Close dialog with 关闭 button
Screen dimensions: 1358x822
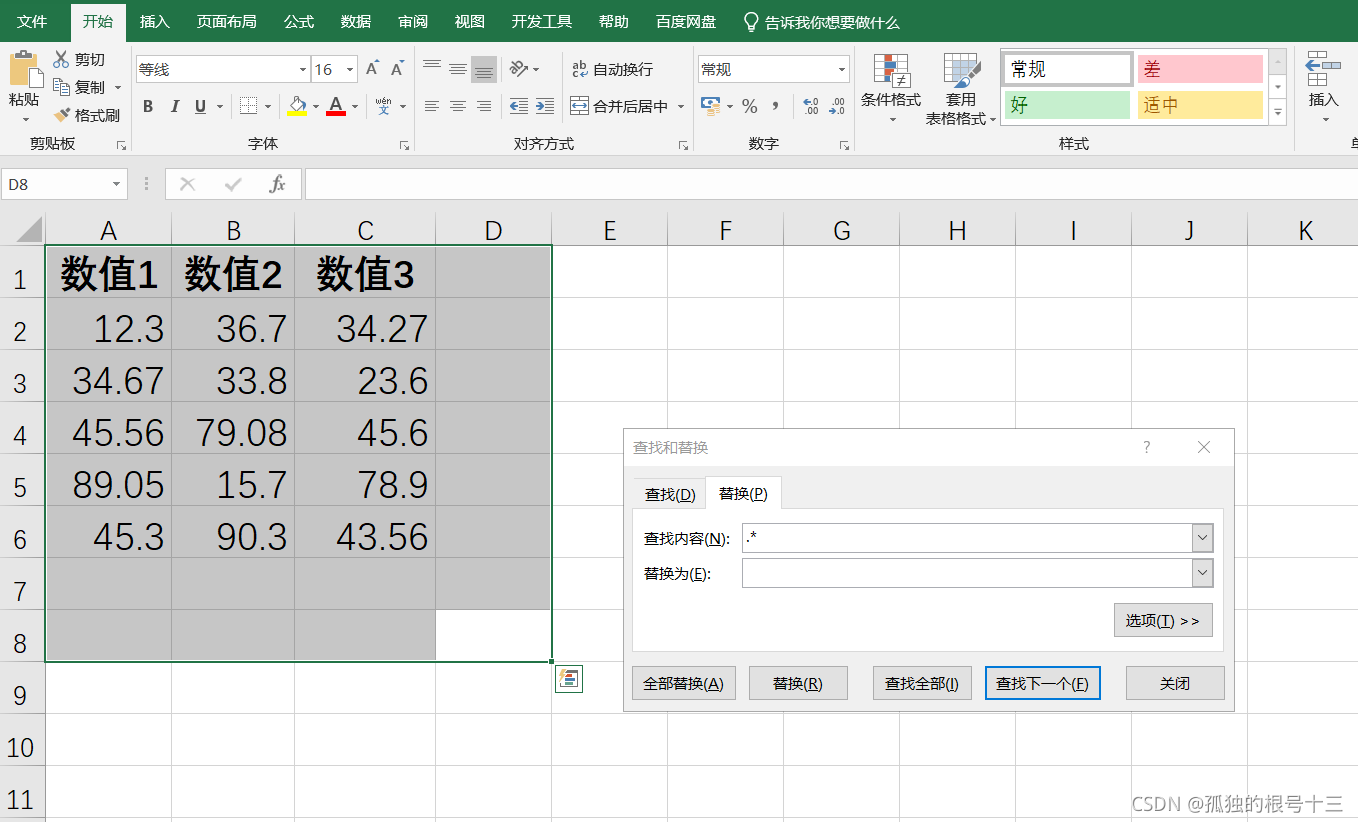(x=1175, y=684)
